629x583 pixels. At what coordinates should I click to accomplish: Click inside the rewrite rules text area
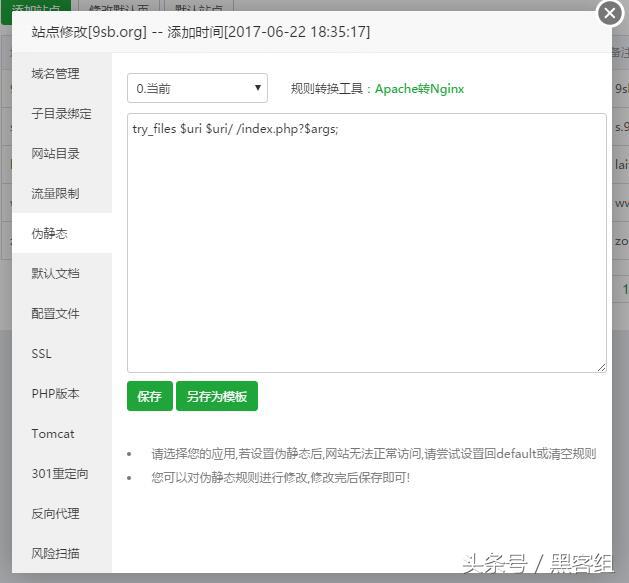[367, 243]
